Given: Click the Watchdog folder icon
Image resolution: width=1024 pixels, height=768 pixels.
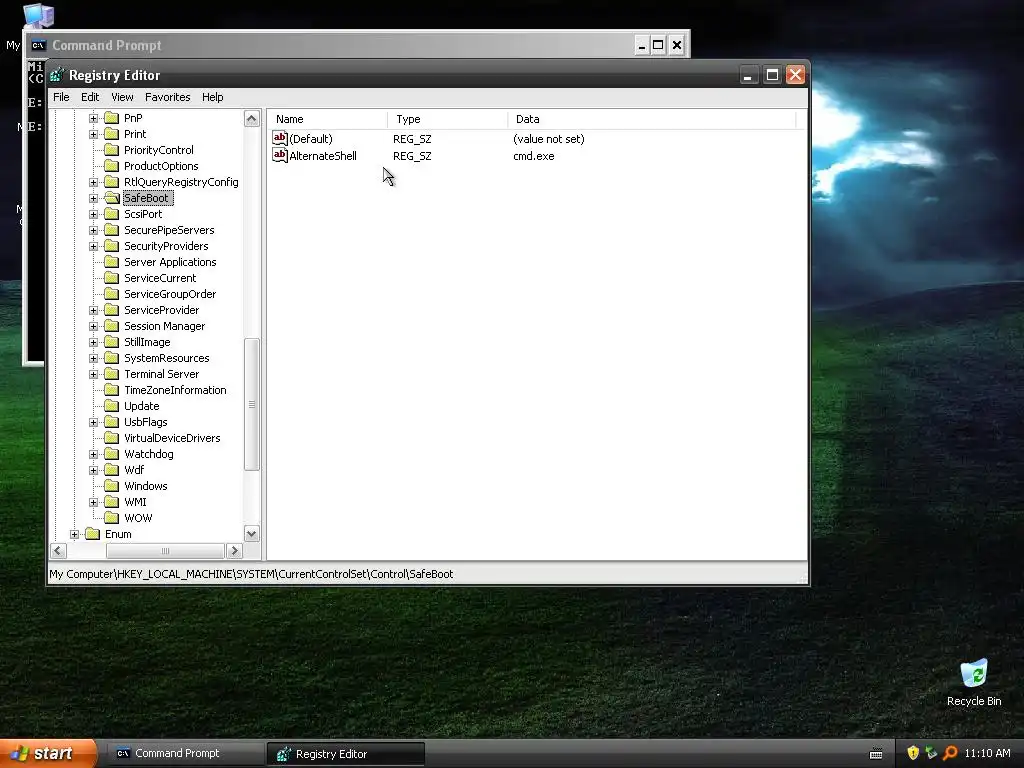Looking at the screenshot, I should pos(112,454).
